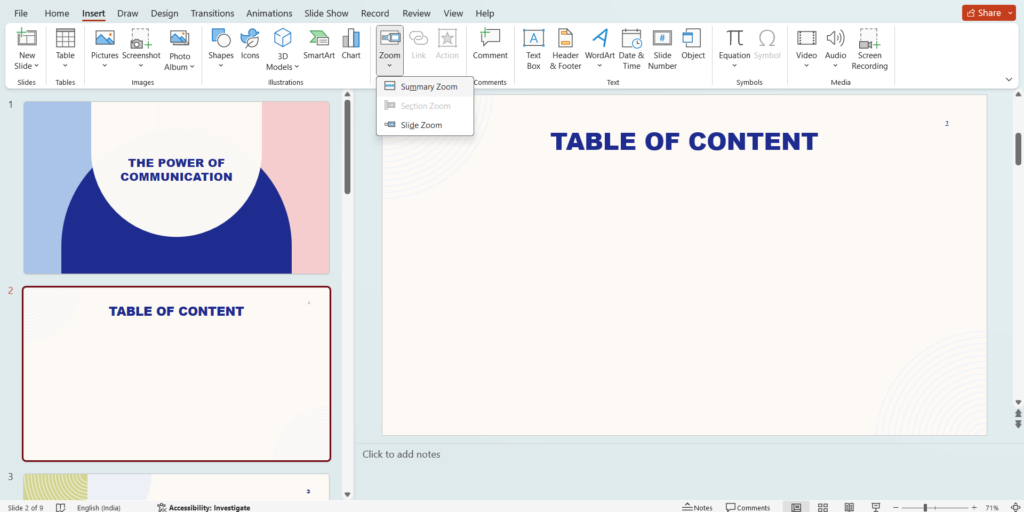Click the Icons illustration button
The width and height of the screenshot is (1024, 512).
coord(250,44)
